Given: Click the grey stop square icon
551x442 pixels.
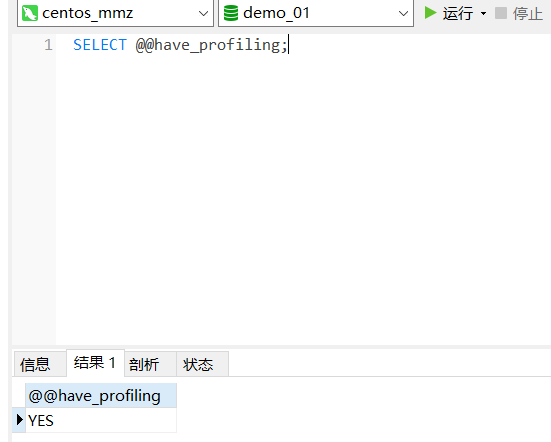Looking at the screenshot, I should click(x=501, y=13).
